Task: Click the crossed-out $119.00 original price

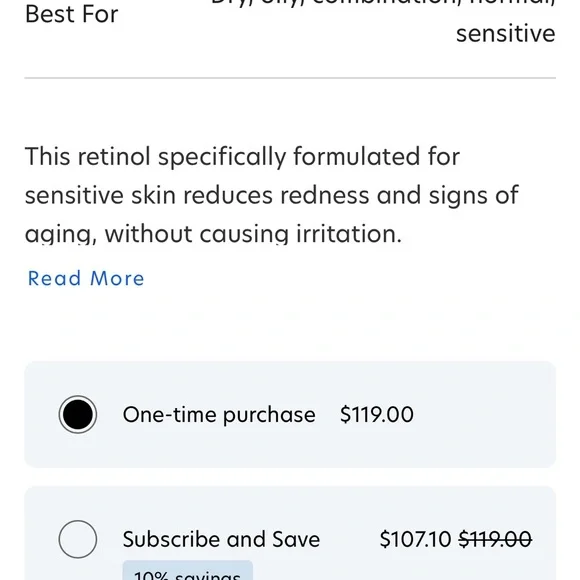Action: coord(495,539)
